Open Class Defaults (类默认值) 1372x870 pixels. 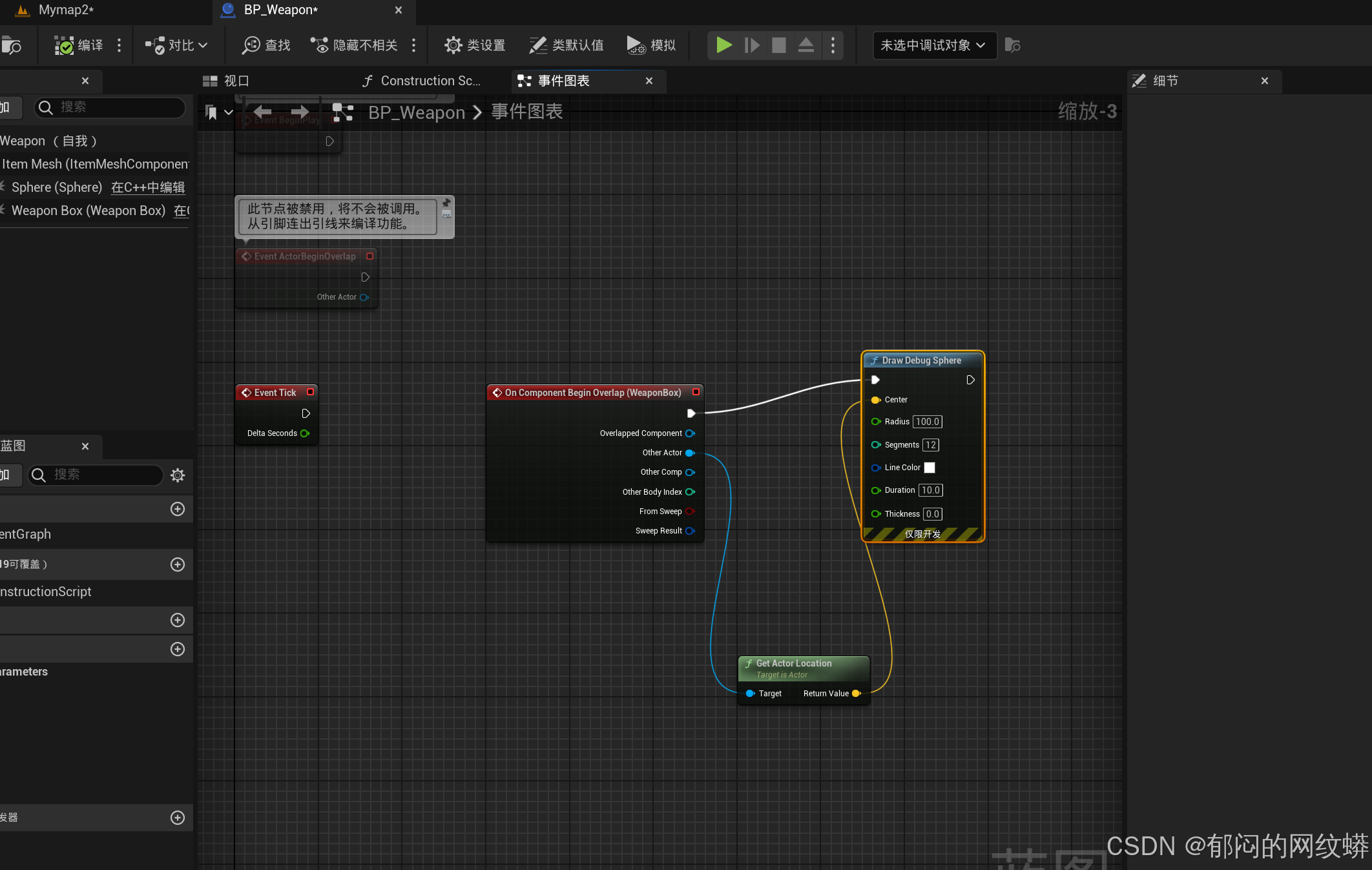coord(566,45)
